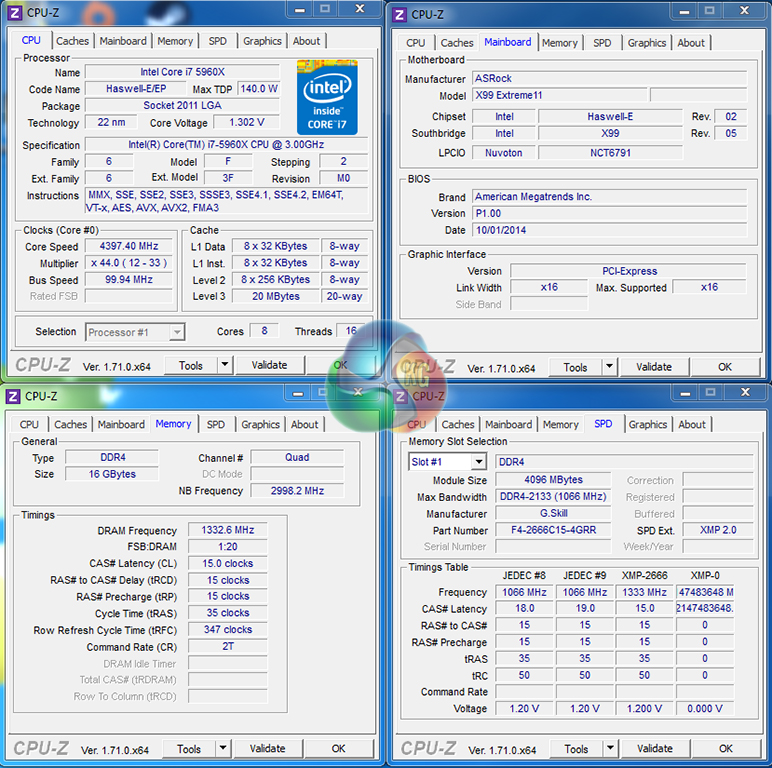Click the CPU-Z icon in the Mainboard window title bar

tap(399, 14)
